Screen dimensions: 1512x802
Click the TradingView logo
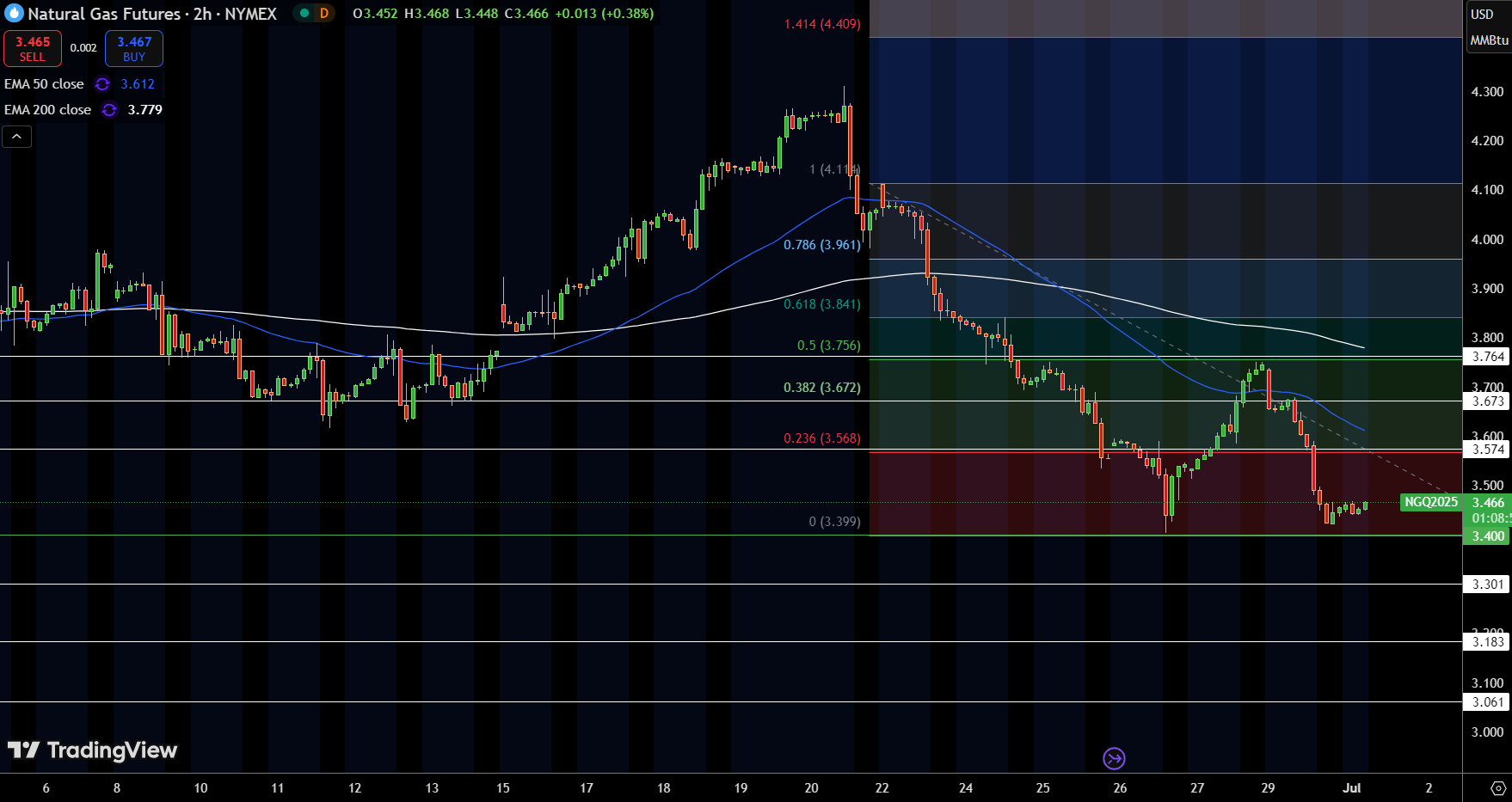(x=93, y=750)
